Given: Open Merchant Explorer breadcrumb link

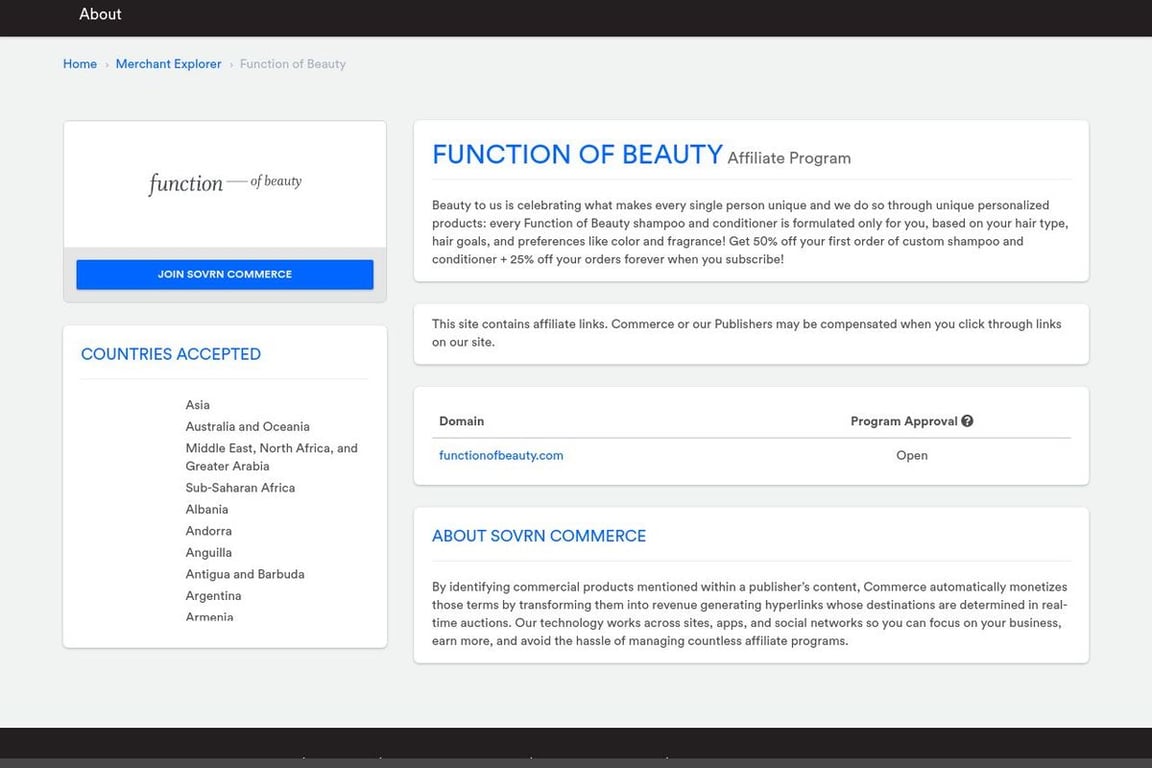Looking at the screenshot, I should tap(168, 64).
